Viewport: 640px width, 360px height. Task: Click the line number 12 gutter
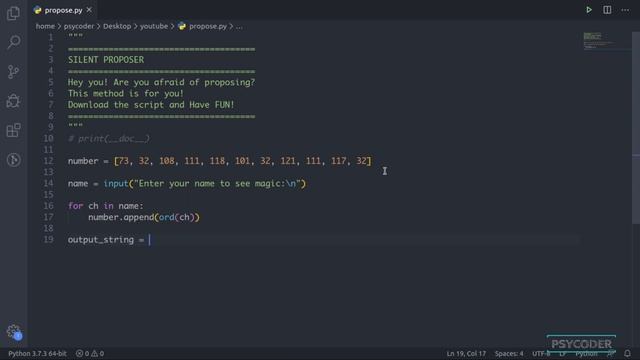click(49, 161)
